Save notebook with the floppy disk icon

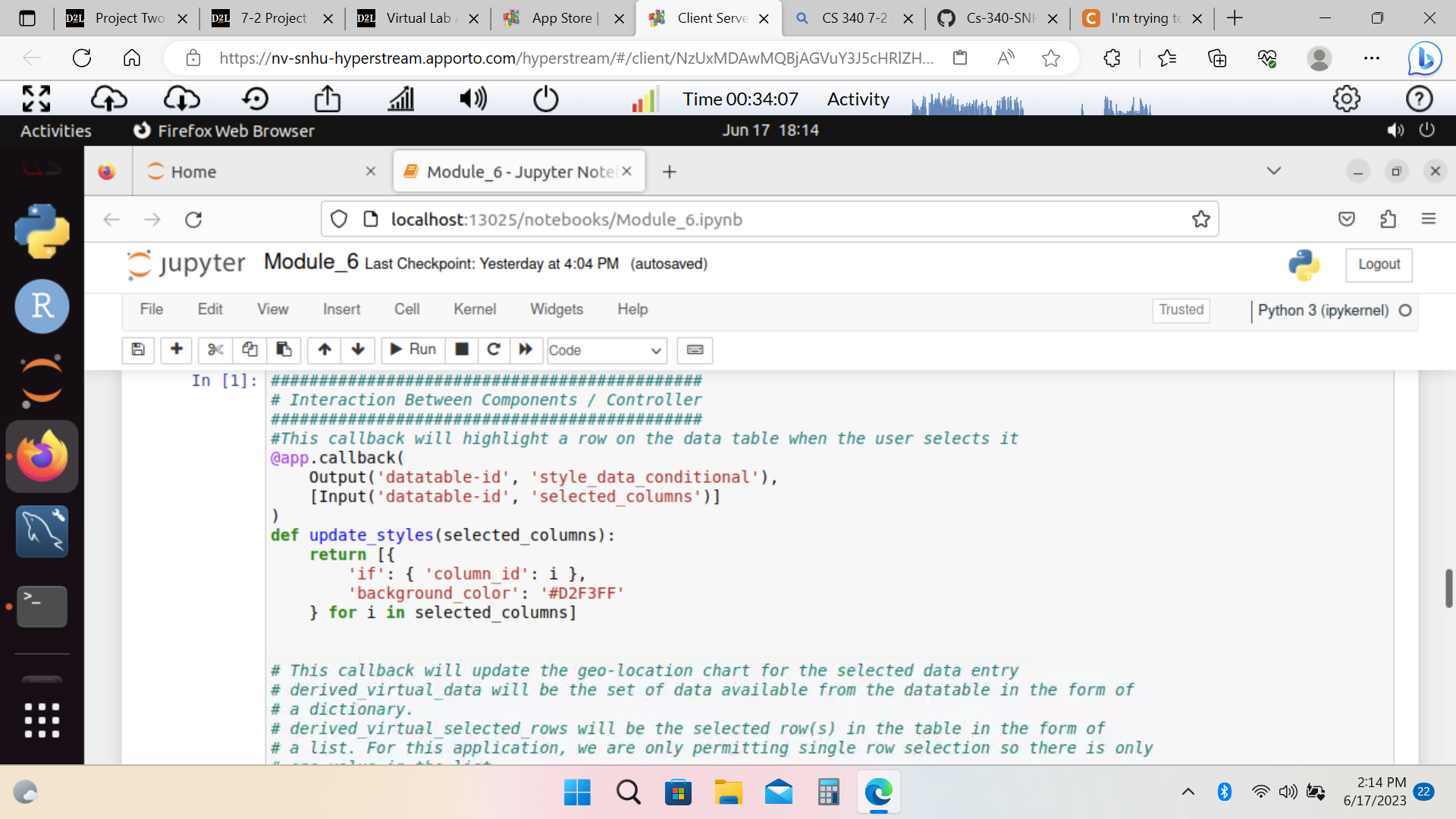(138, 350)
